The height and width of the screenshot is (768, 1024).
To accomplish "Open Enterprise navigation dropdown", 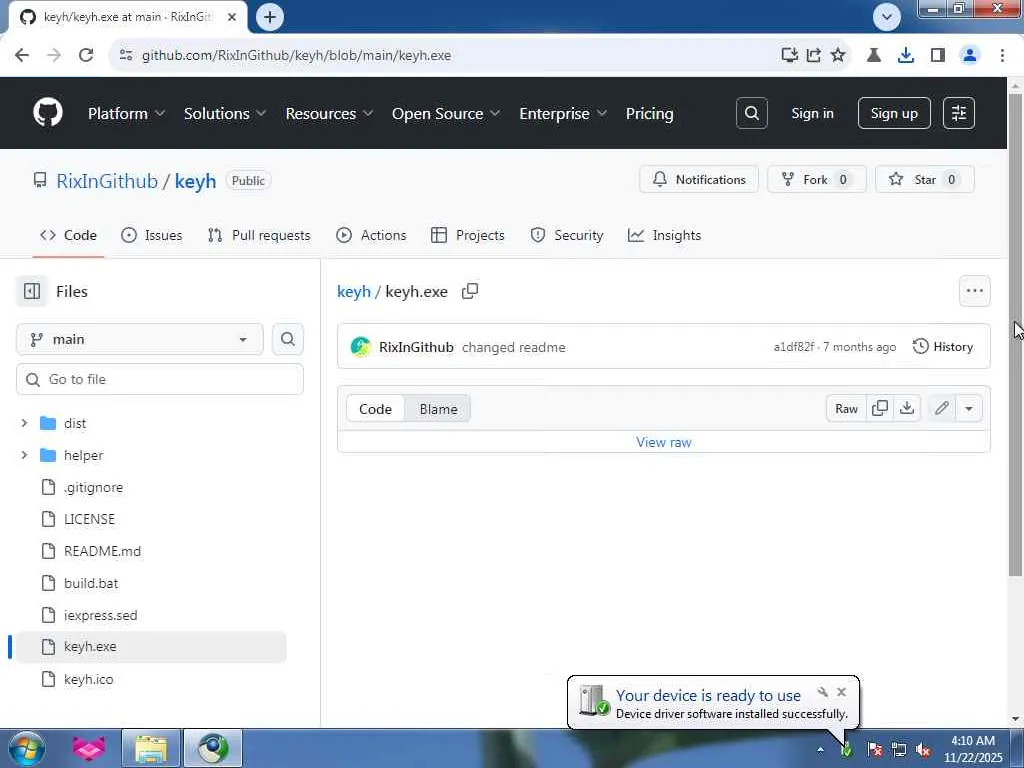I will pos(563,114).
